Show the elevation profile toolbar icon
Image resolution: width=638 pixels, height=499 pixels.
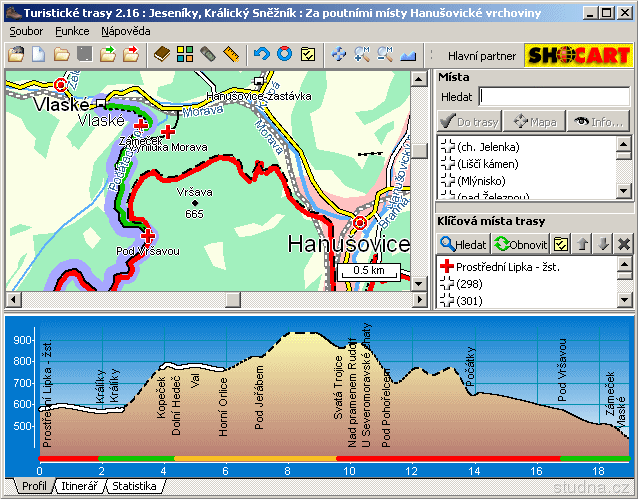point(408,54)
